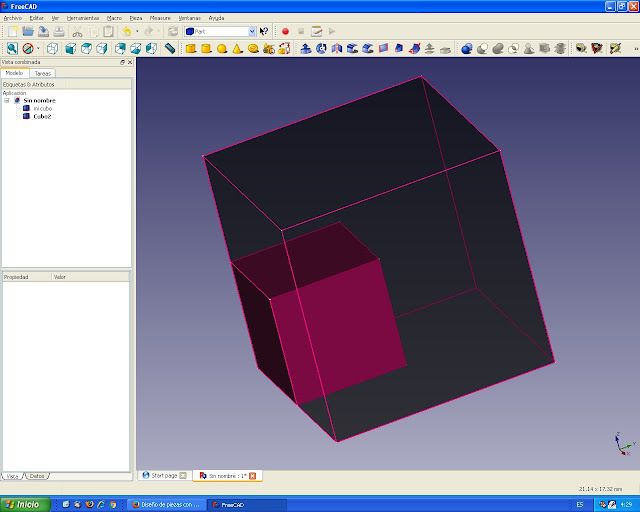
Task: Select the Fillet edges tool
Action: click(x=352, y=49)
